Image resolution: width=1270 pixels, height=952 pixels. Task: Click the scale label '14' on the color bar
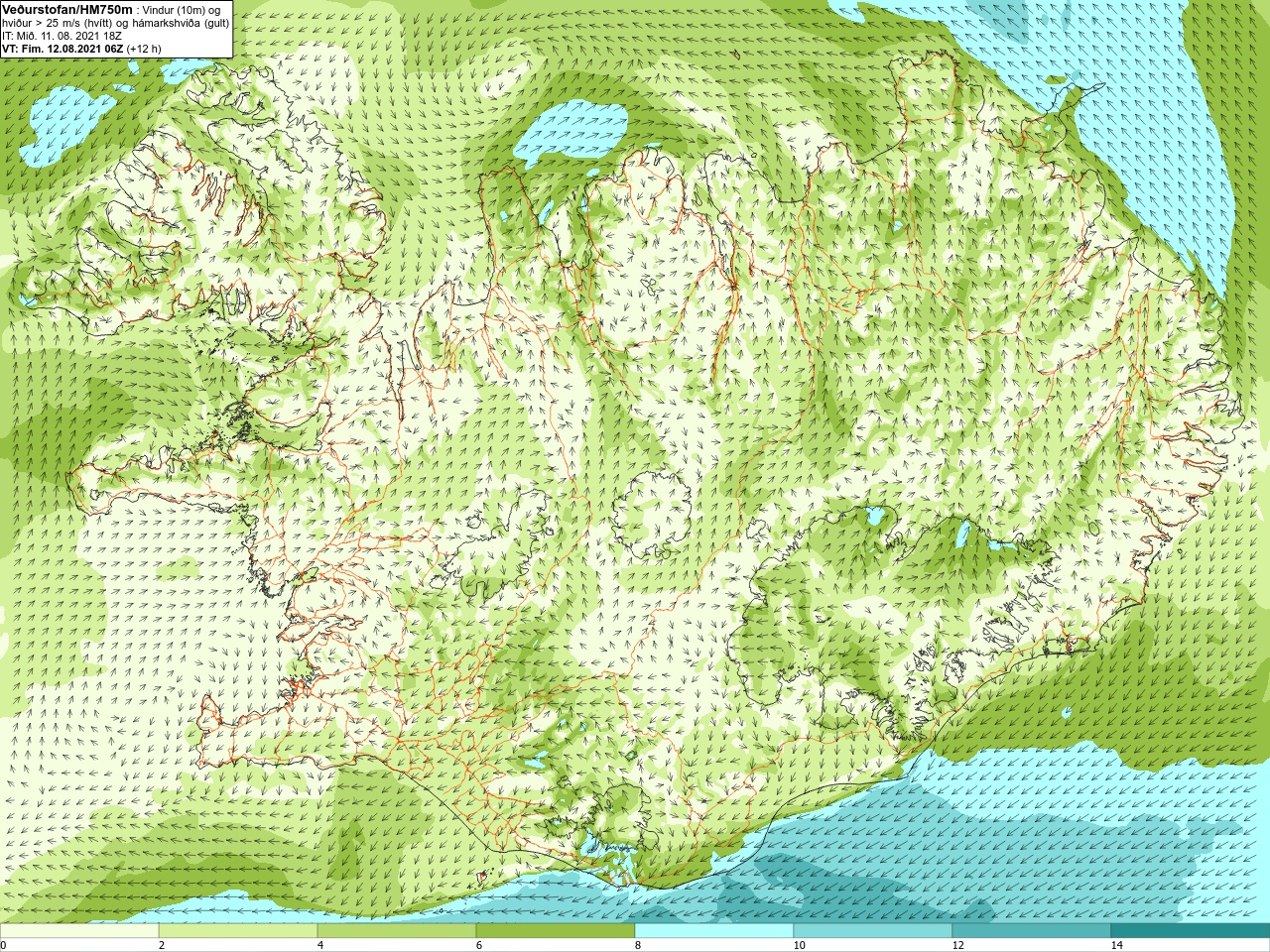click(1116, 945)
